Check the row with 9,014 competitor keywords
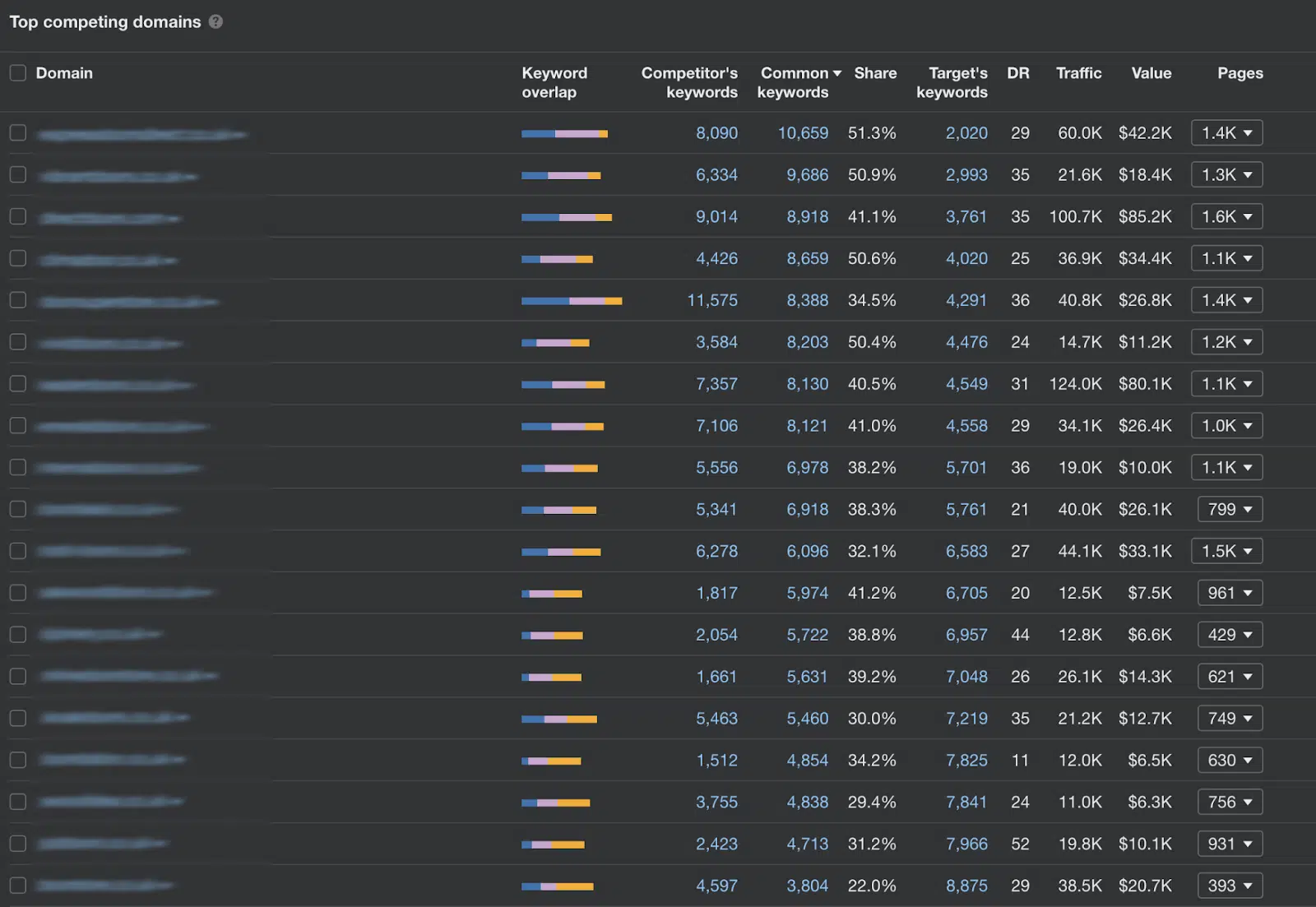 tap(18, 217)
